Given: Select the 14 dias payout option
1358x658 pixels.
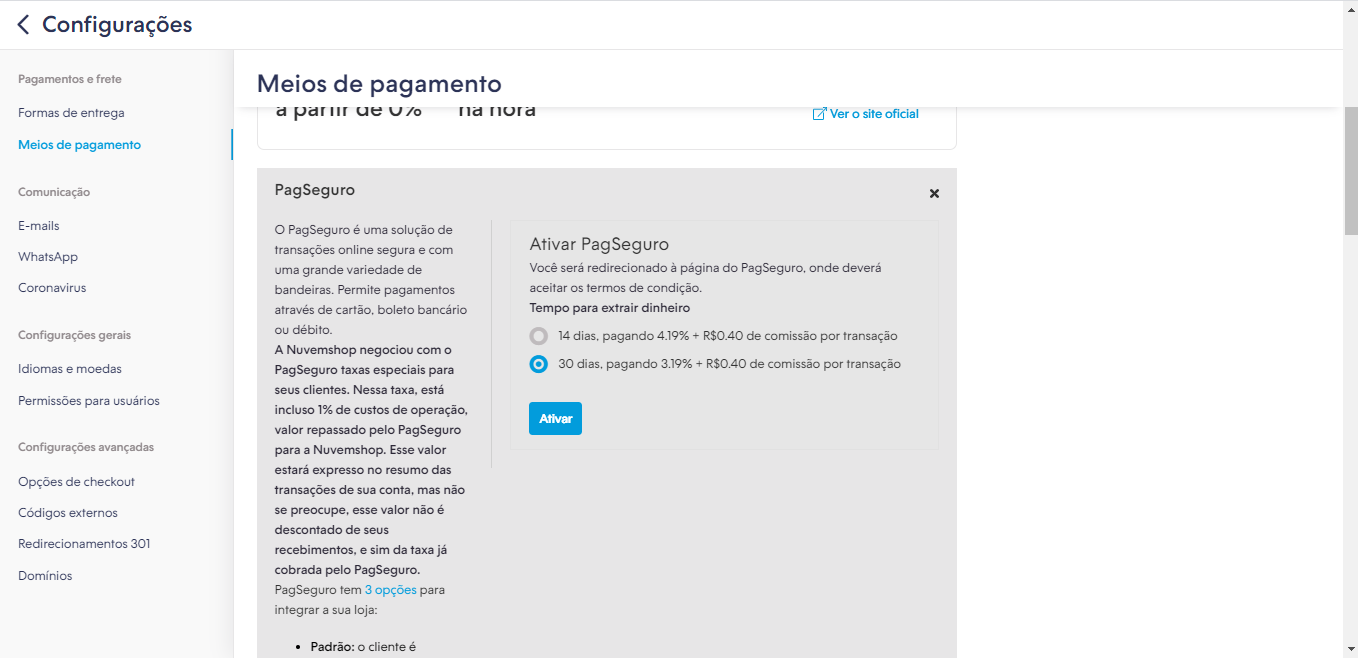Looking at the screenshot, I should [x=539, y=336].
